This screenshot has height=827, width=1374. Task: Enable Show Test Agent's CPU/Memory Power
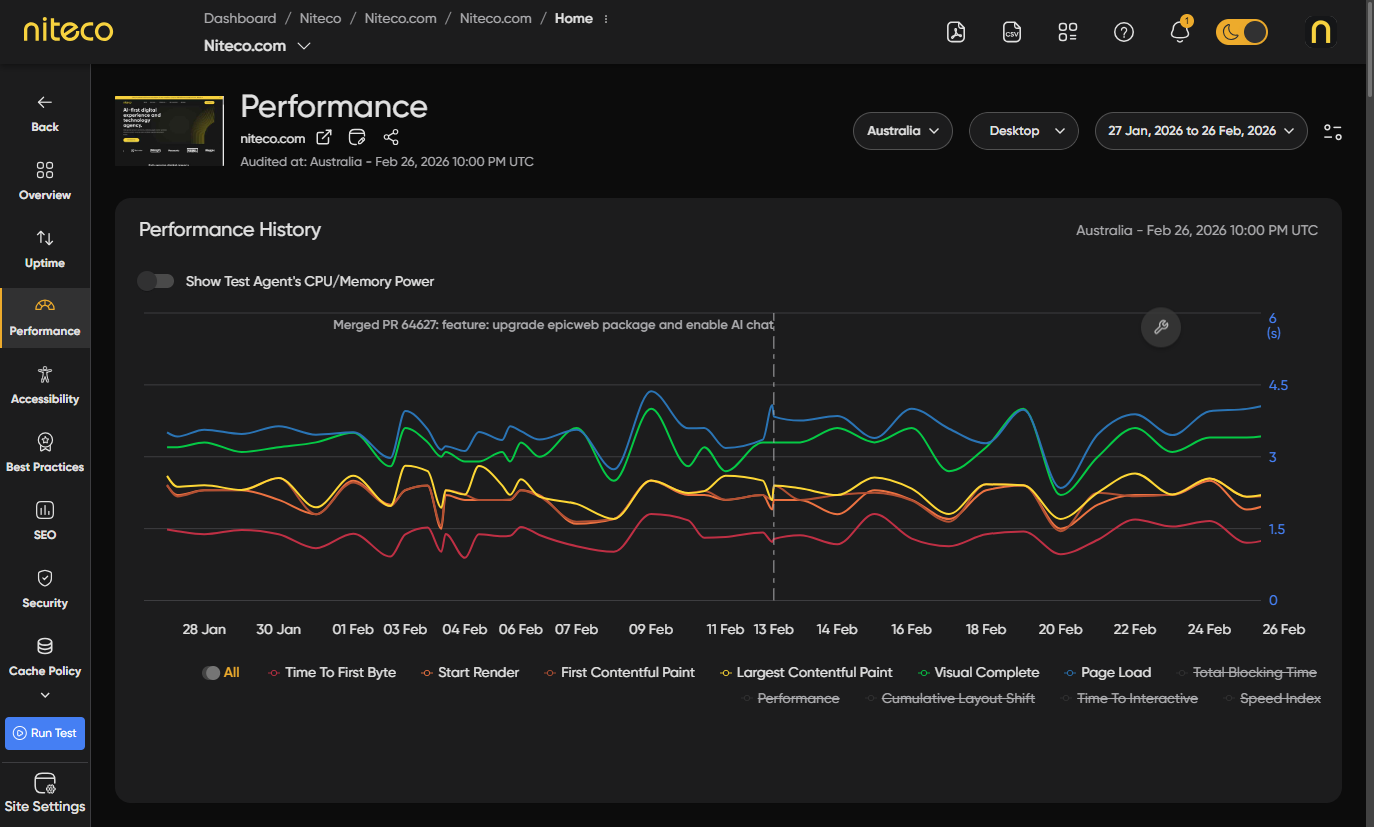(156, 281)
